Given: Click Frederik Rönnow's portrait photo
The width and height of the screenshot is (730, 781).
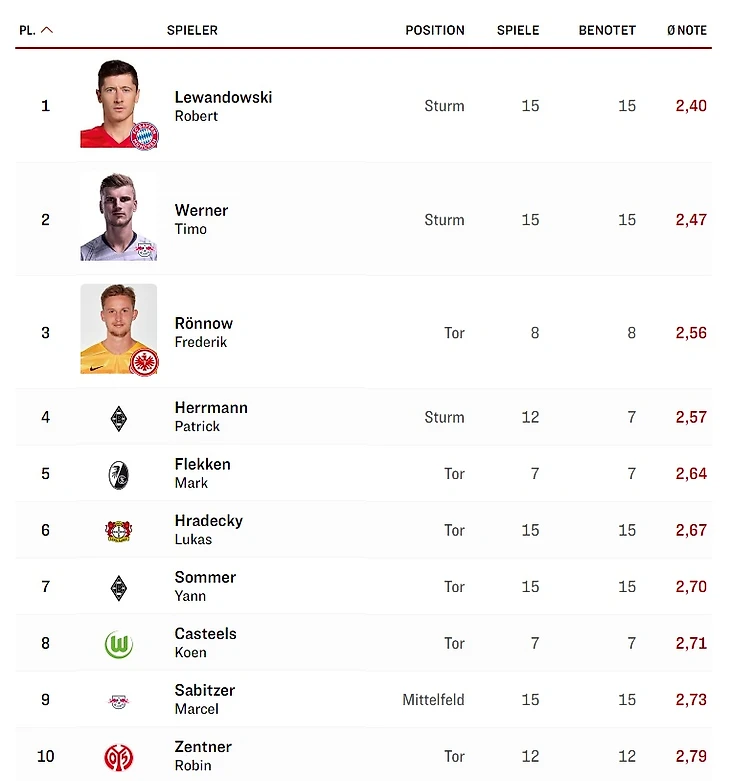Looking at the screenshot, I should (119, 329).
